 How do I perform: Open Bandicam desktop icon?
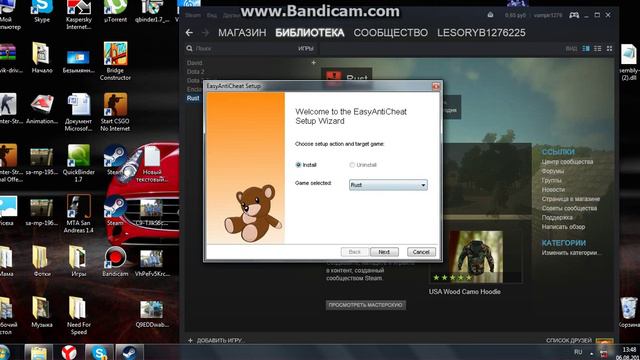[x=115, y=262]
